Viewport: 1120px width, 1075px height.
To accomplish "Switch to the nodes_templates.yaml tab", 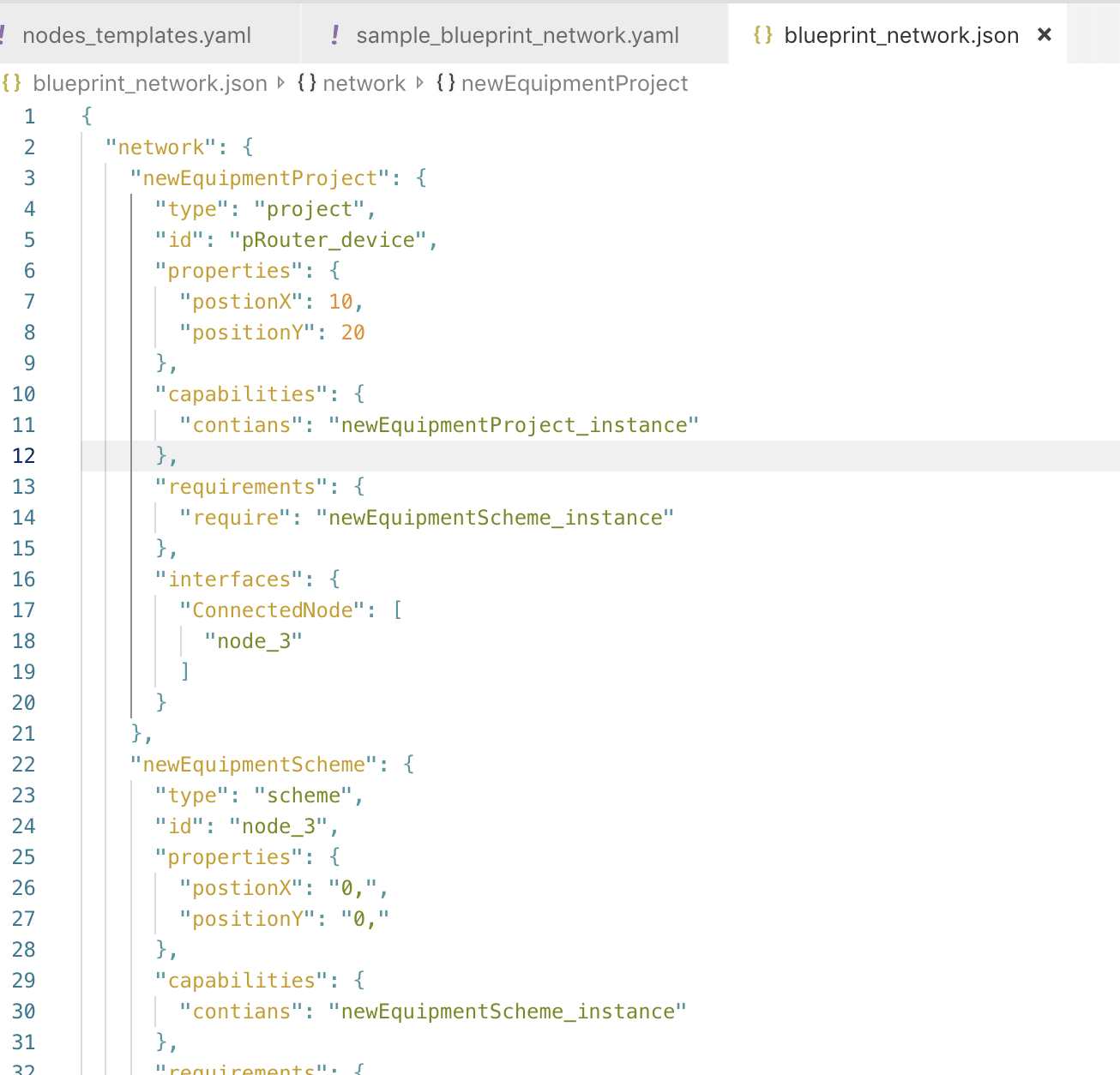I will click(x=136, y=35).
